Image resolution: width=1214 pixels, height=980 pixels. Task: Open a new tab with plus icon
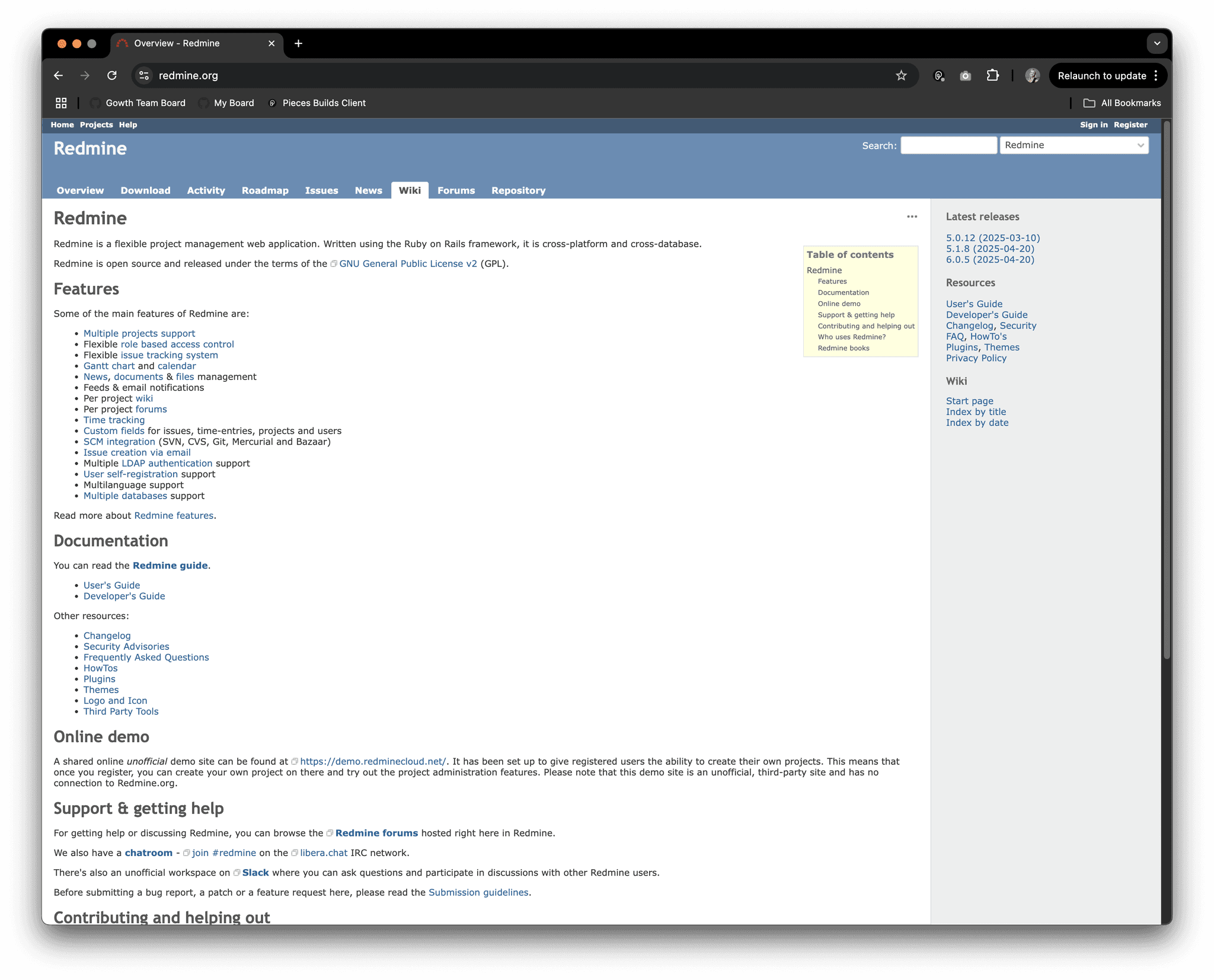tap(298, 43)
